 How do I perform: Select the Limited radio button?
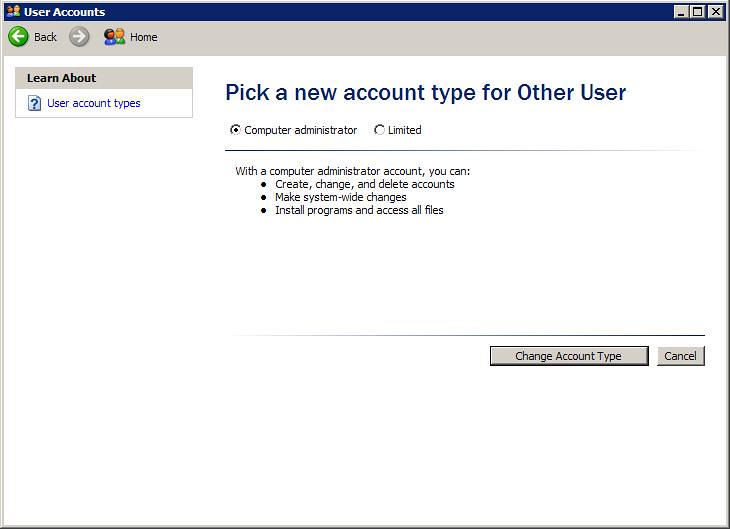pos(379,129)
